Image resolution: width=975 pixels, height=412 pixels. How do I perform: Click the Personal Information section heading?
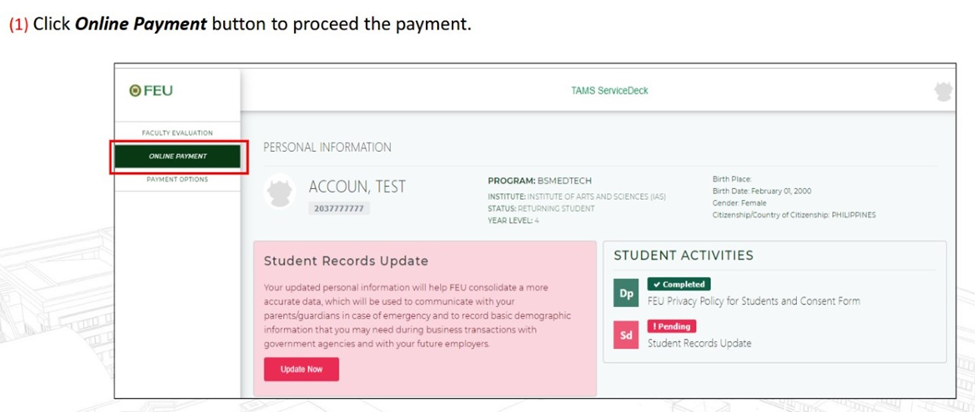328,147
